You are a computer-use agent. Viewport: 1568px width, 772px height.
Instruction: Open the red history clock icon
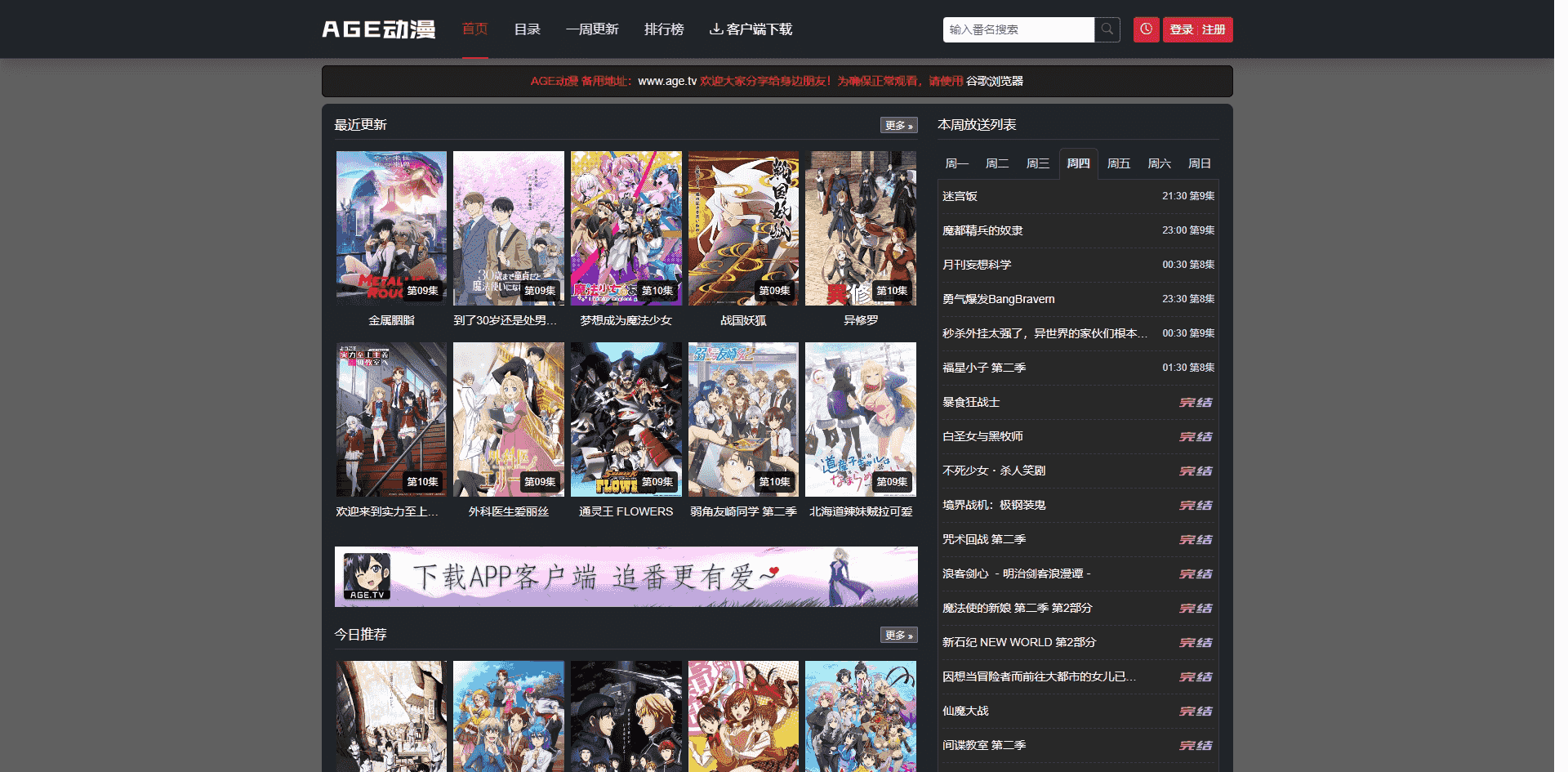(x=1147, y=29)
